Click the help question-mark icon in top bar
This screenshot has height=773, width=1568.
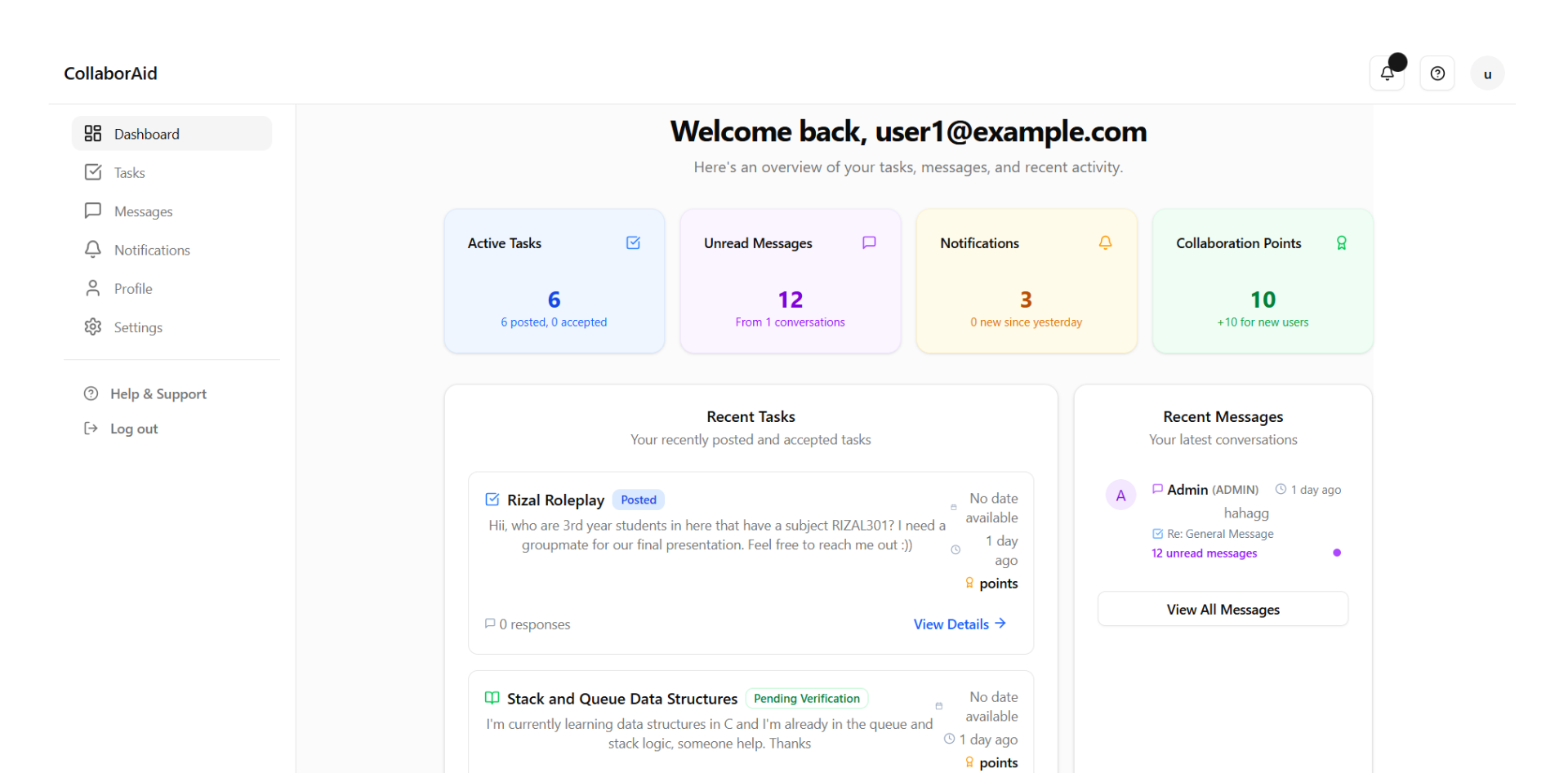point(1437,73)
